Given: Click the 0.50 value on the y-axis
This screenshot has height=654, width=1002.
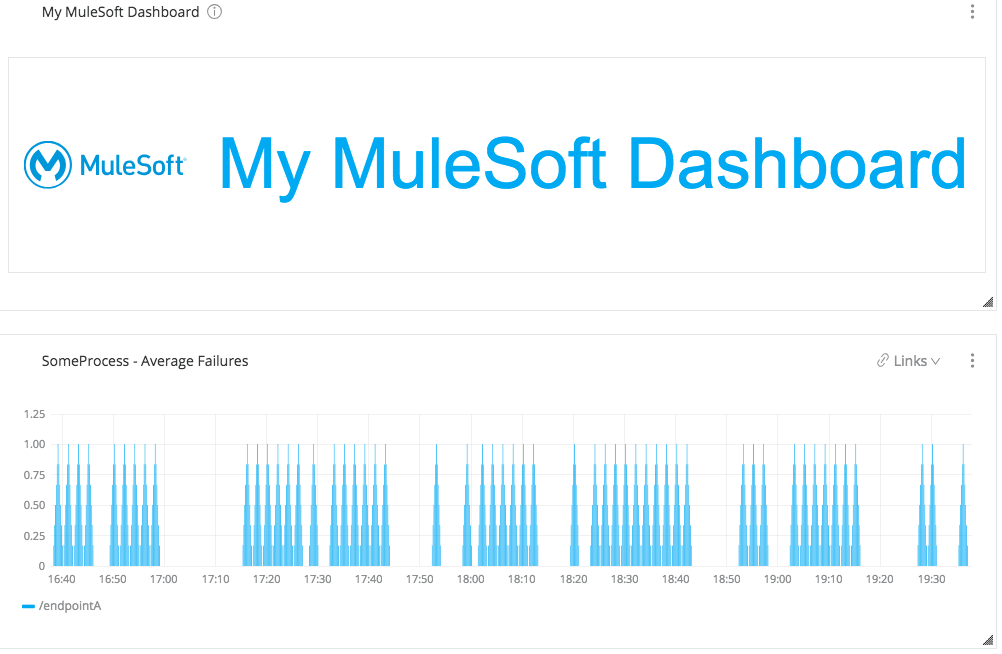Looking at the screenshot, I should tap(34, 505).
